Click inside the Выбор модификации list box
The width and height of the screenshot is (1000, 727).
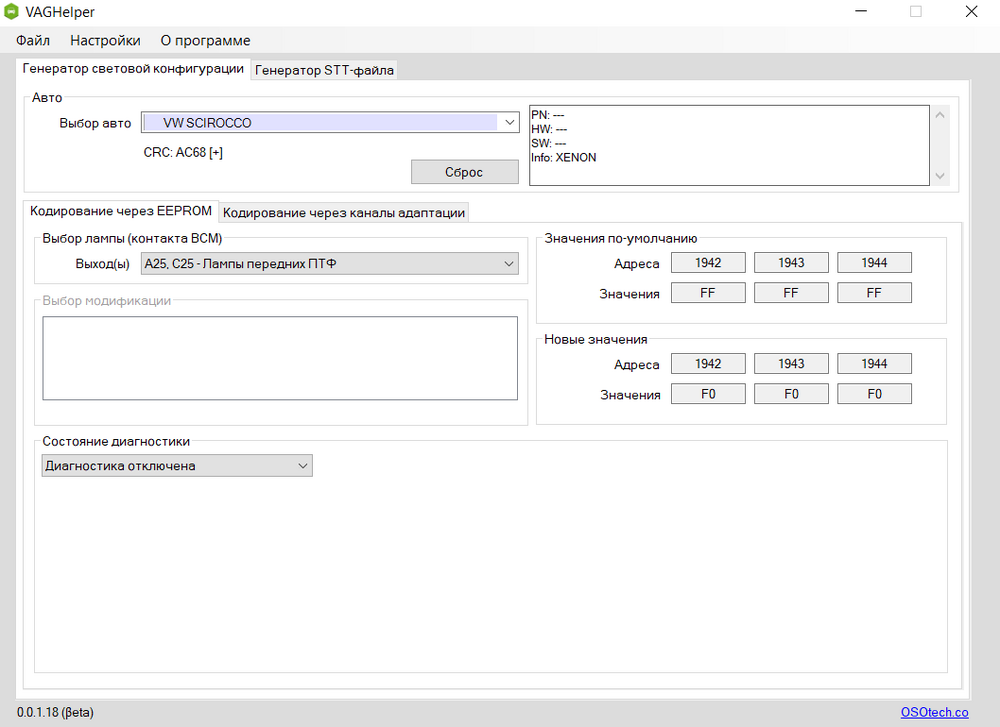(x=279, y=358)
